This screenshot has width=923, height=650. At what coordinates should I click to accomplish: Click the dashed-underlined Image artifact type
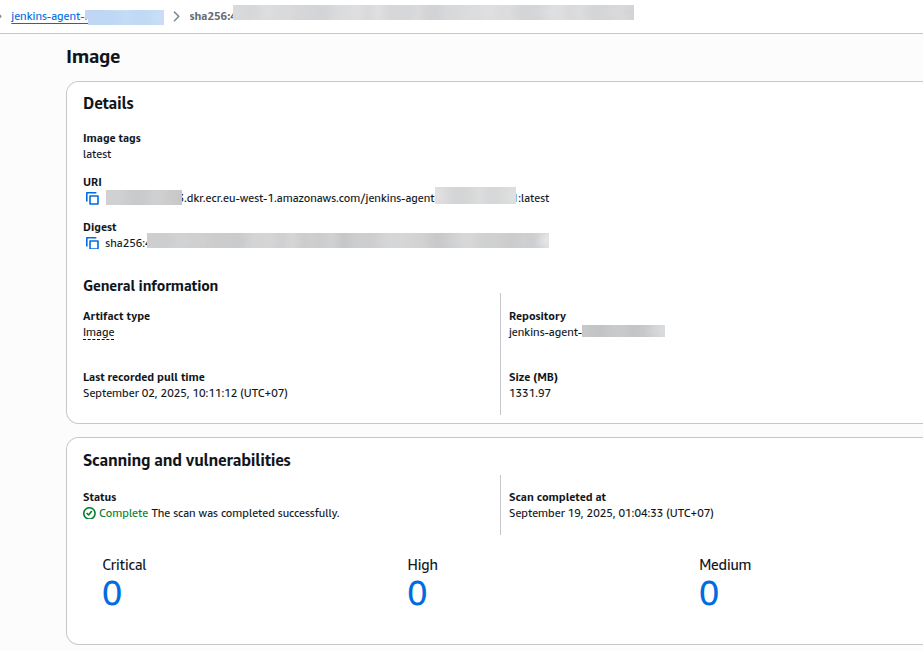pos(98,333)
